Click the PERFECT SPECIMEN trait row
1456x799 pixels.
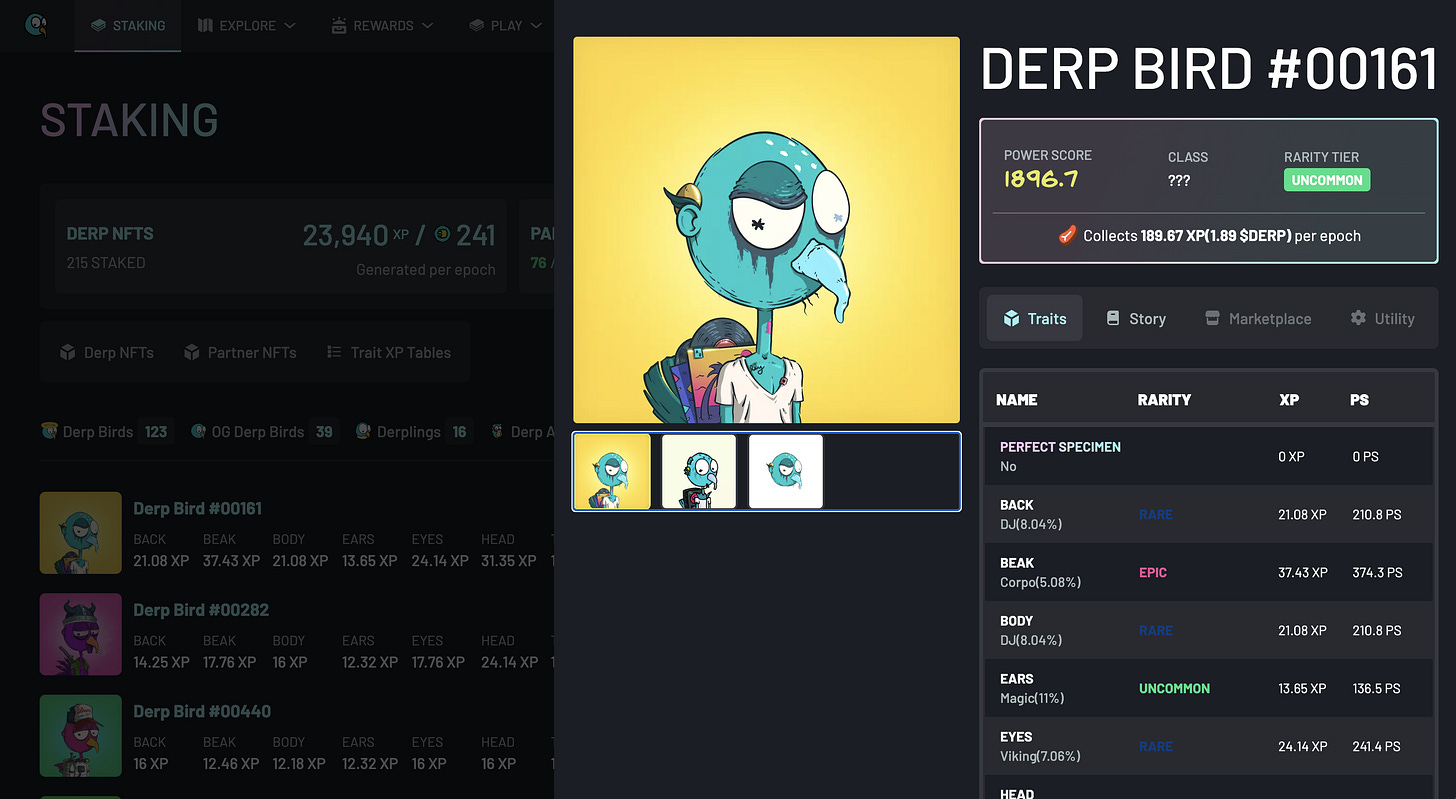(1208, 456)
